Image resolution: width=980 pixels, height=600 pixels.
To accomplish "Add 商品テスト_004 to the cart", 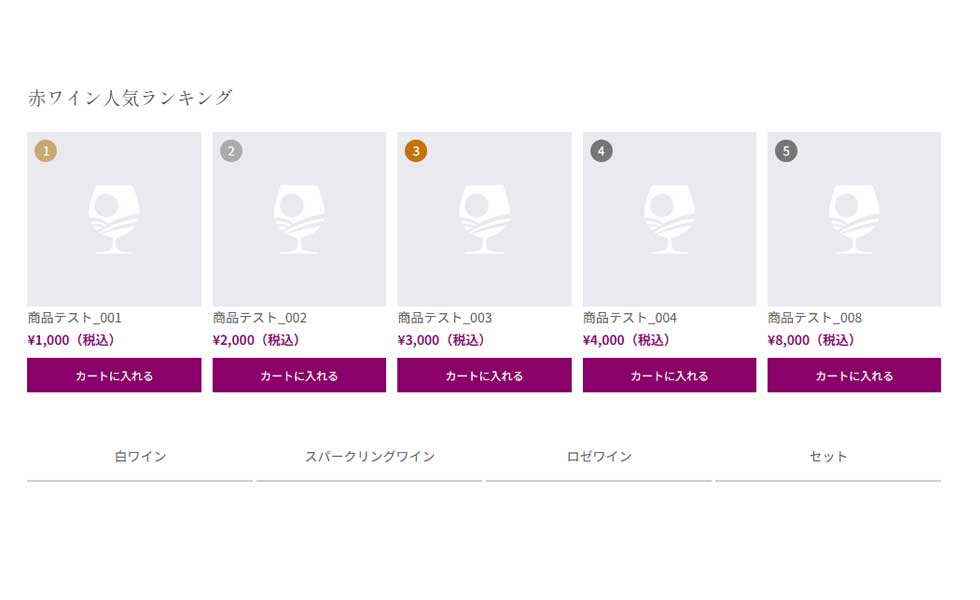I will 669,375.
